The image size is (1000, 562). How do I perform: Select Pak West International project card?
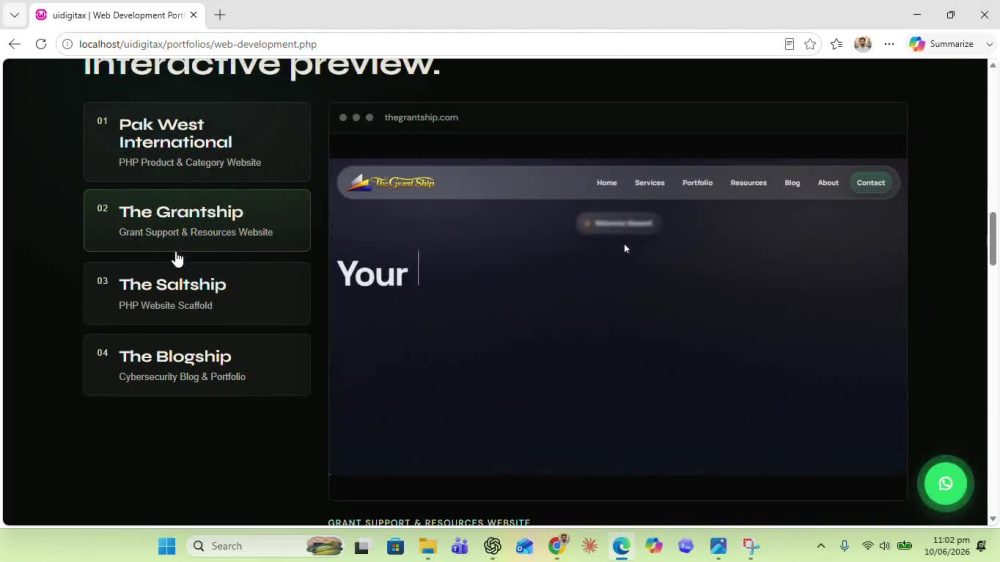click(197, 142)
